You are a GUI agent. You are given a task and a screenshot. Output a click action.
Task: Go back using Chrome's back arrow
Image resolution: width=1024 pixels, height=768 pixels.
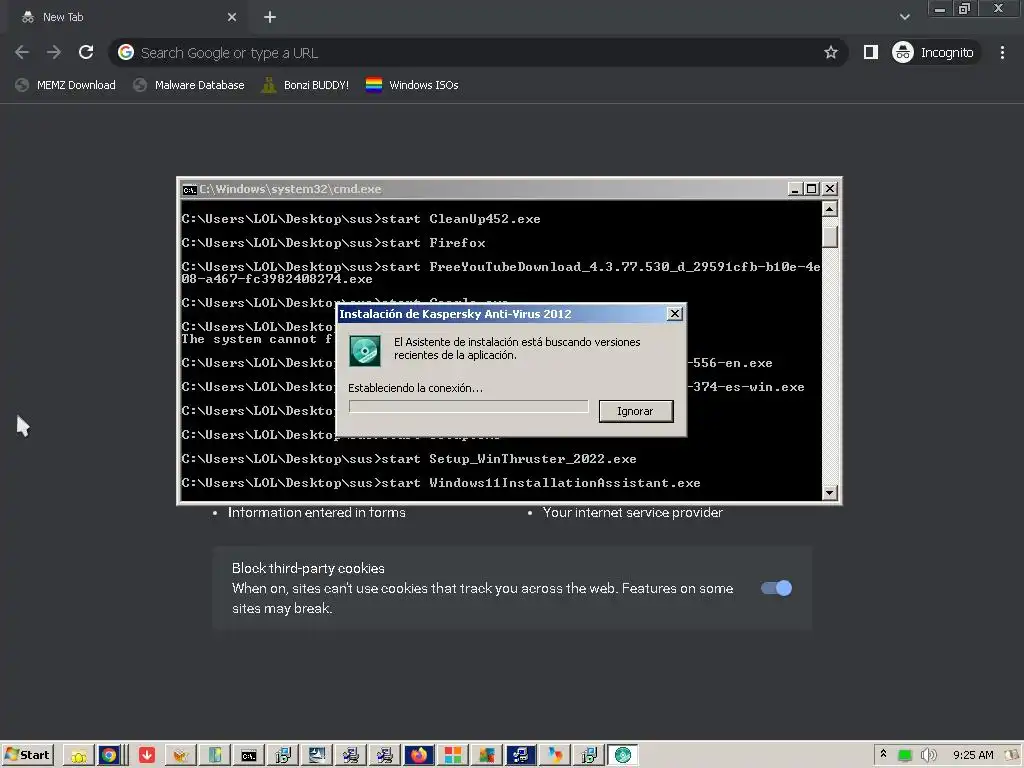pos(22,52)
